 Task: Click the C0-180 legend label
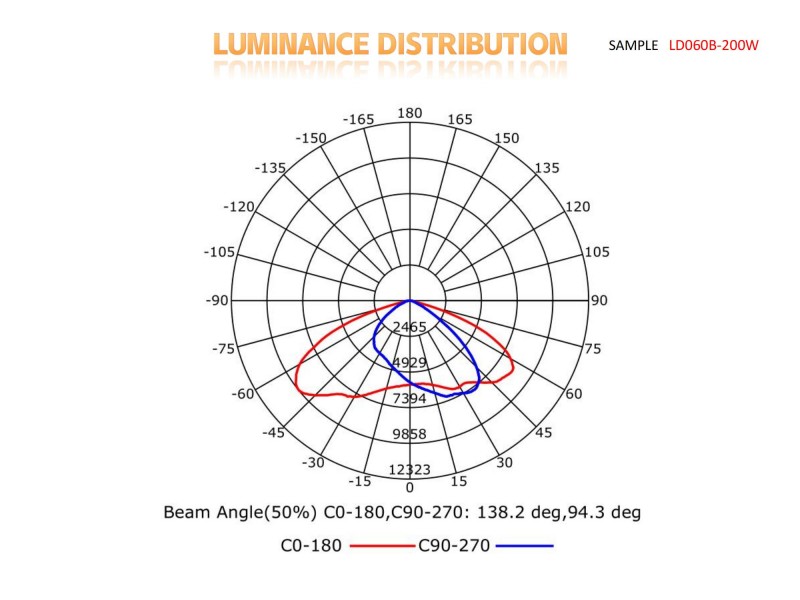click(x=311, y=546)
